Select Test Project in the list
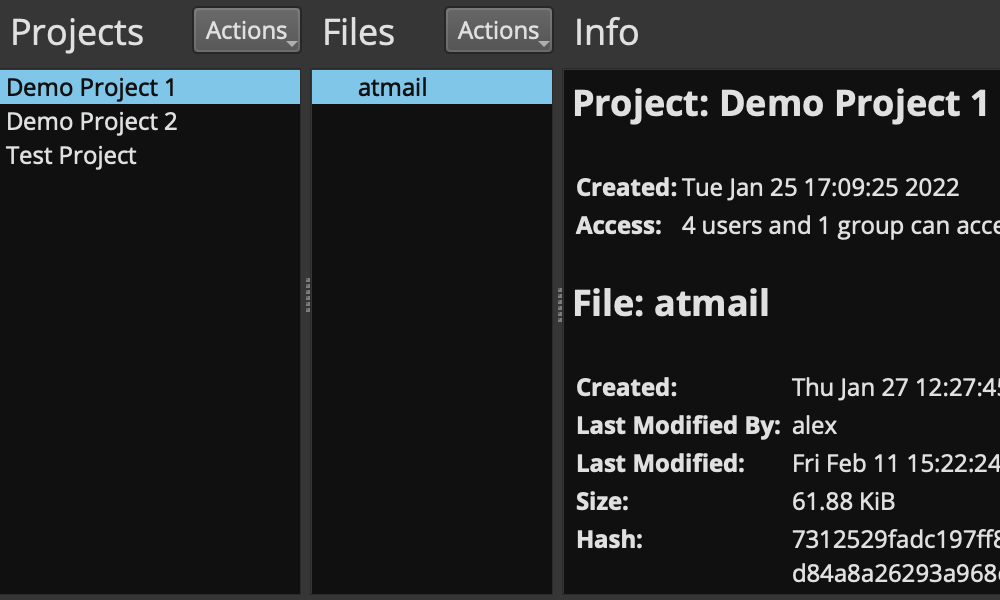1000x600 pixels. pyautogui.click(x=72, y=156)
